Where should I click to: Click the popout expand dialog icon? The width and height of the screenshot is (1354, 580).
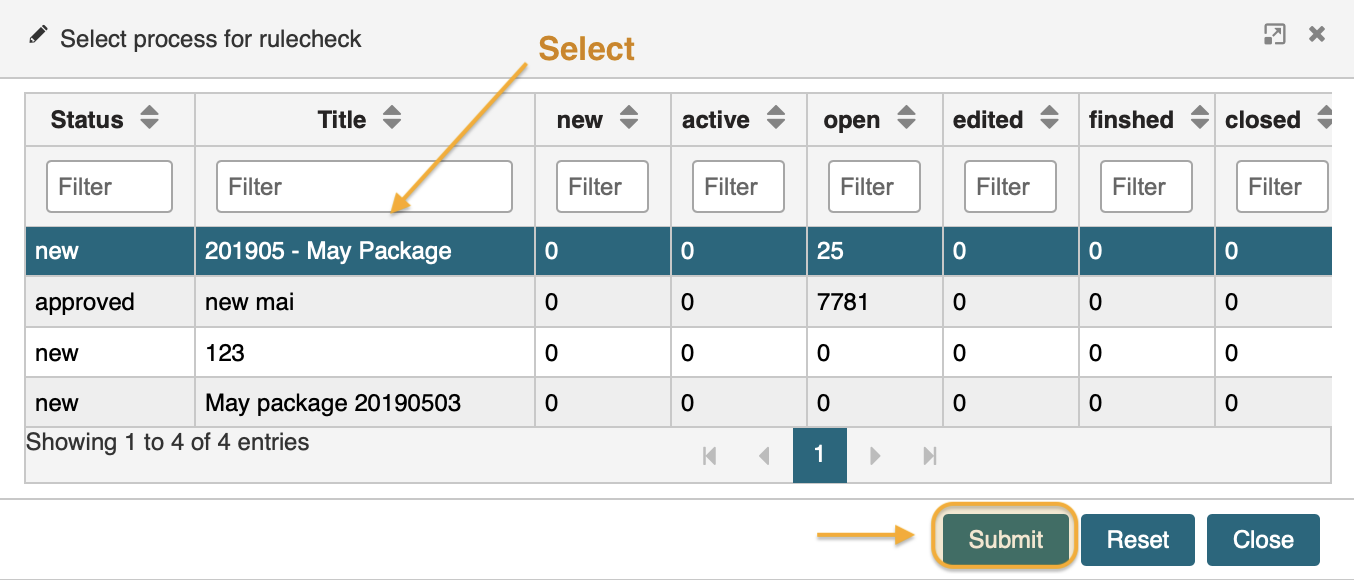click(1274, 35)
